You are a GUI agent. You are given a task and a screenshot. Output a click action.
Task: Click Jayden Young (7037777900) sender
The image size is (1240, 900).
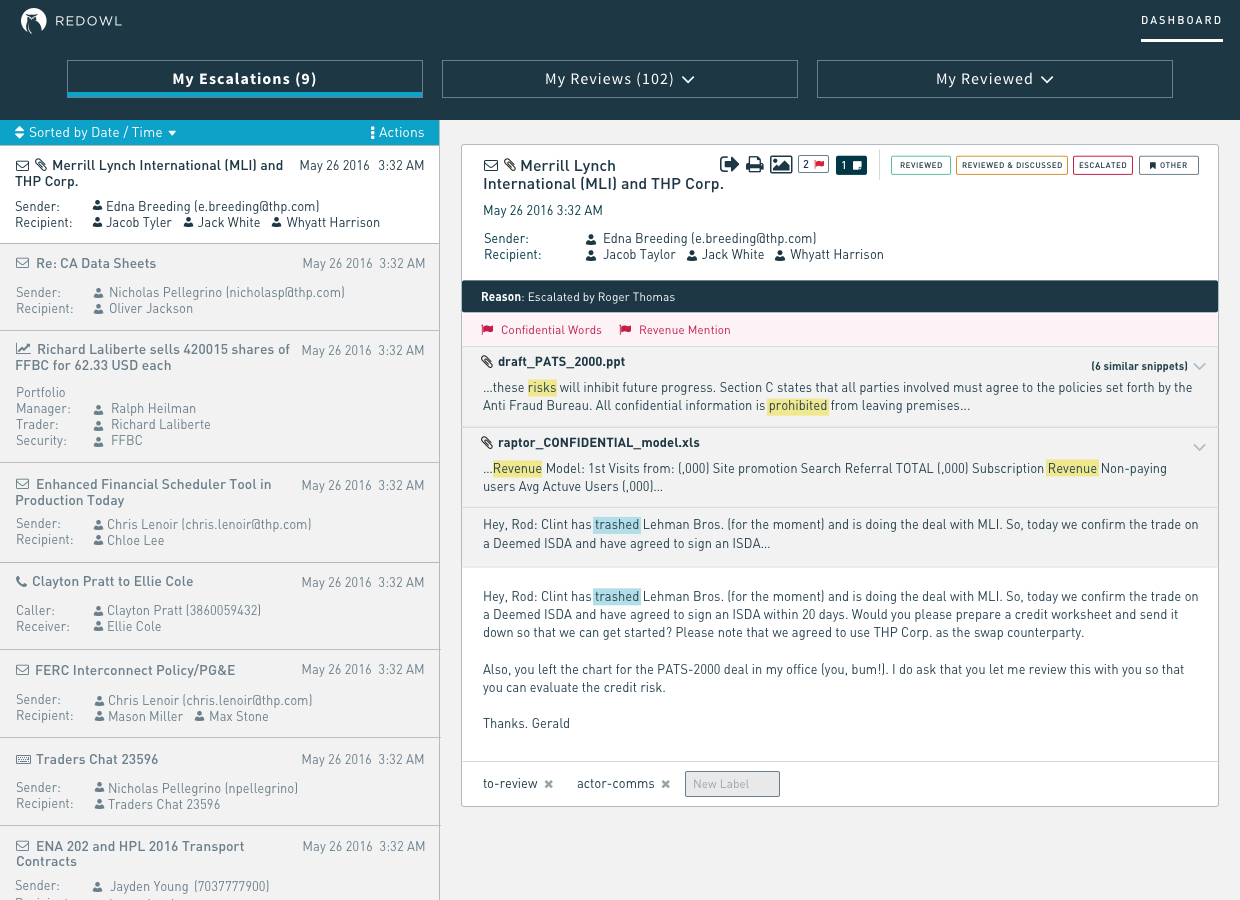[x=189, y=887]
